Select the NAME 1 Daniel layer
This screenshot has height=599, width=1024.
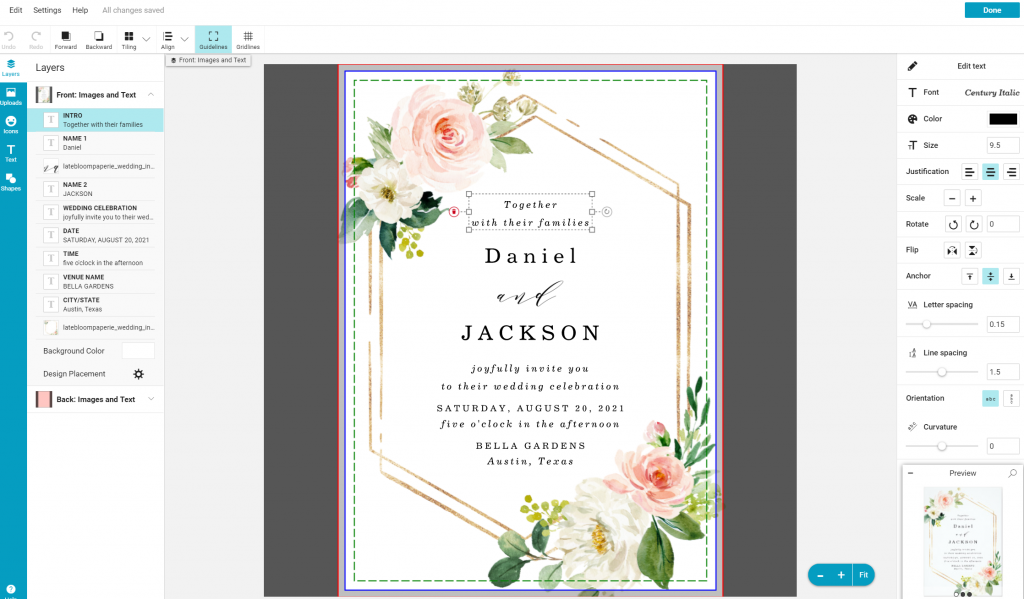(95, 143)
